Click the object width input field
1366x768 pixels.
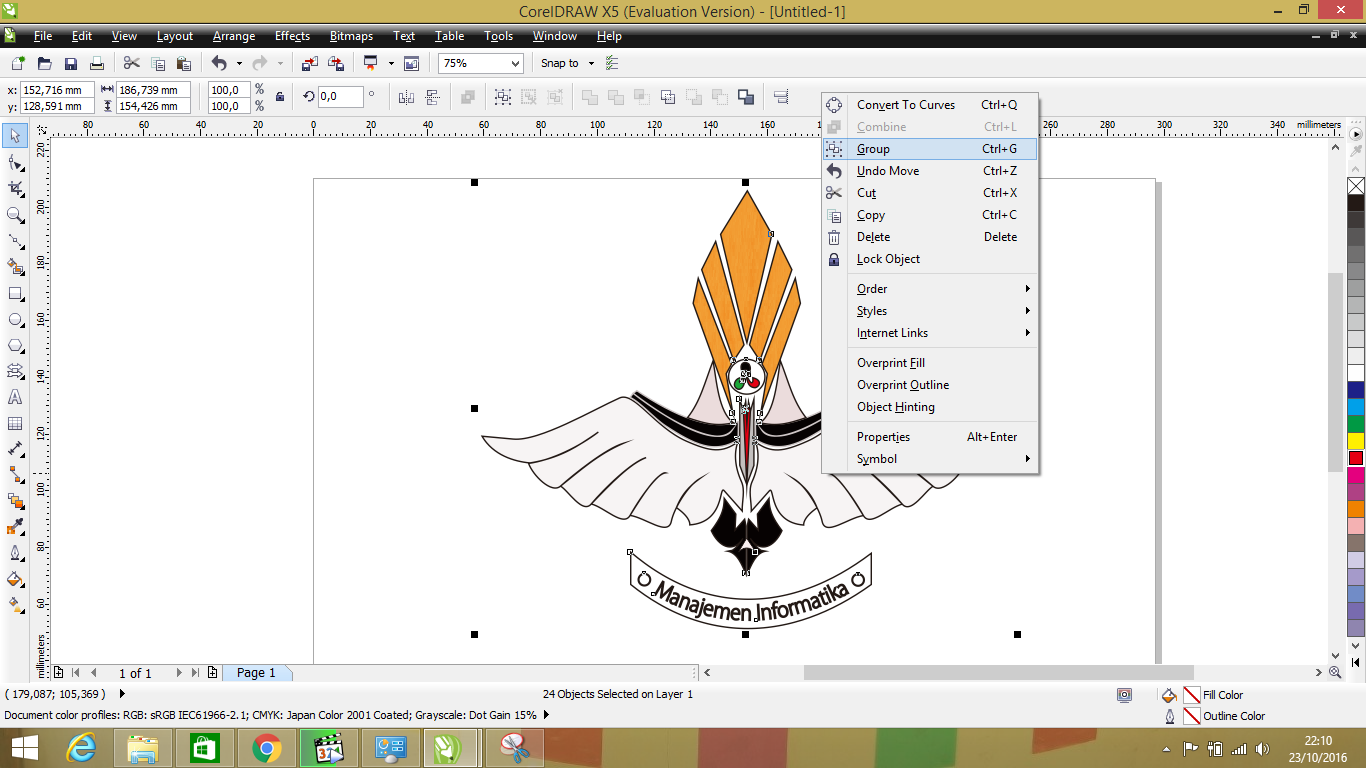[154, 90]
